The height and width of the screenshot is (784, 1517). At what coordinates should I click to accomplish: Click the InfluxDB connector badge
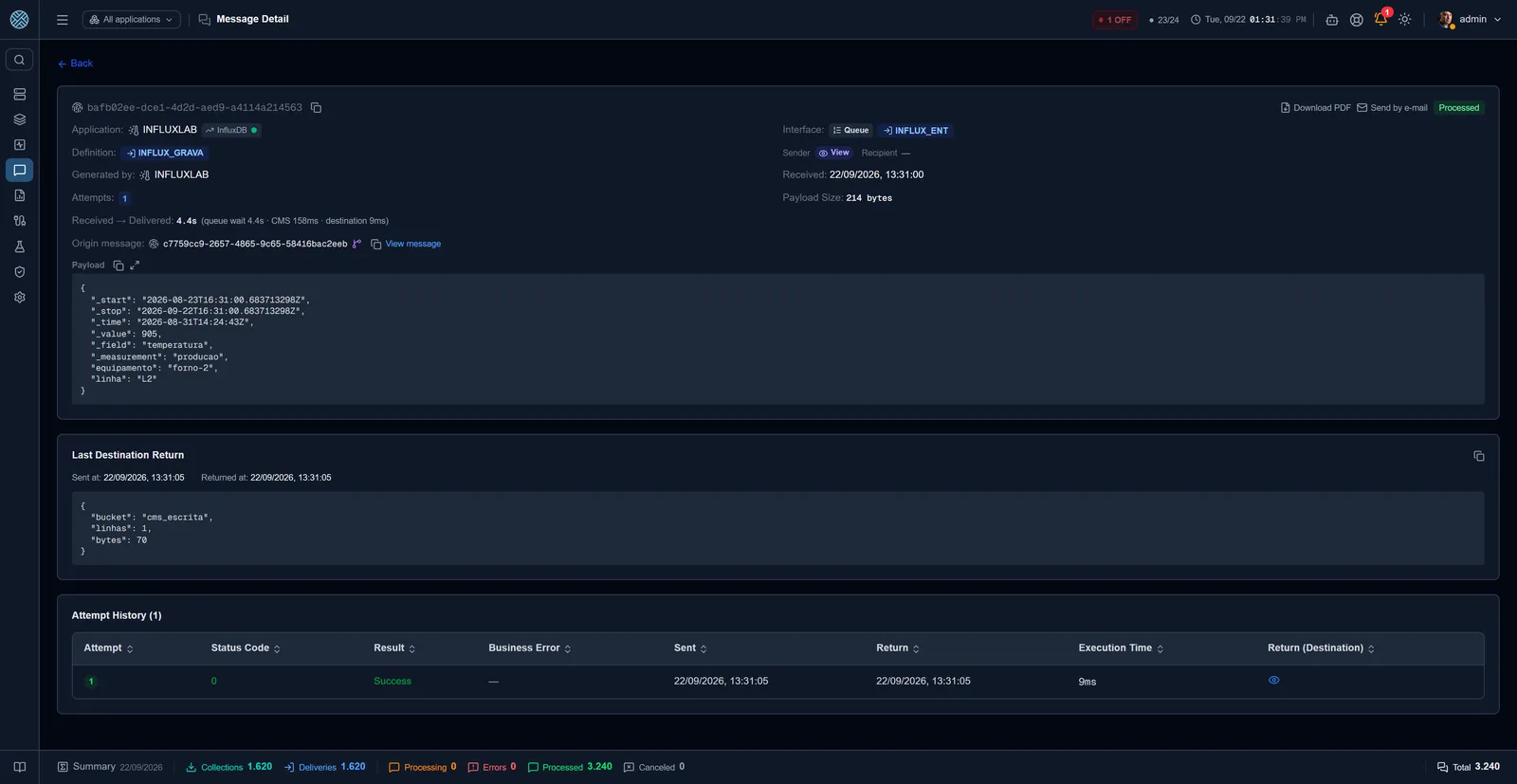[231, 130]
